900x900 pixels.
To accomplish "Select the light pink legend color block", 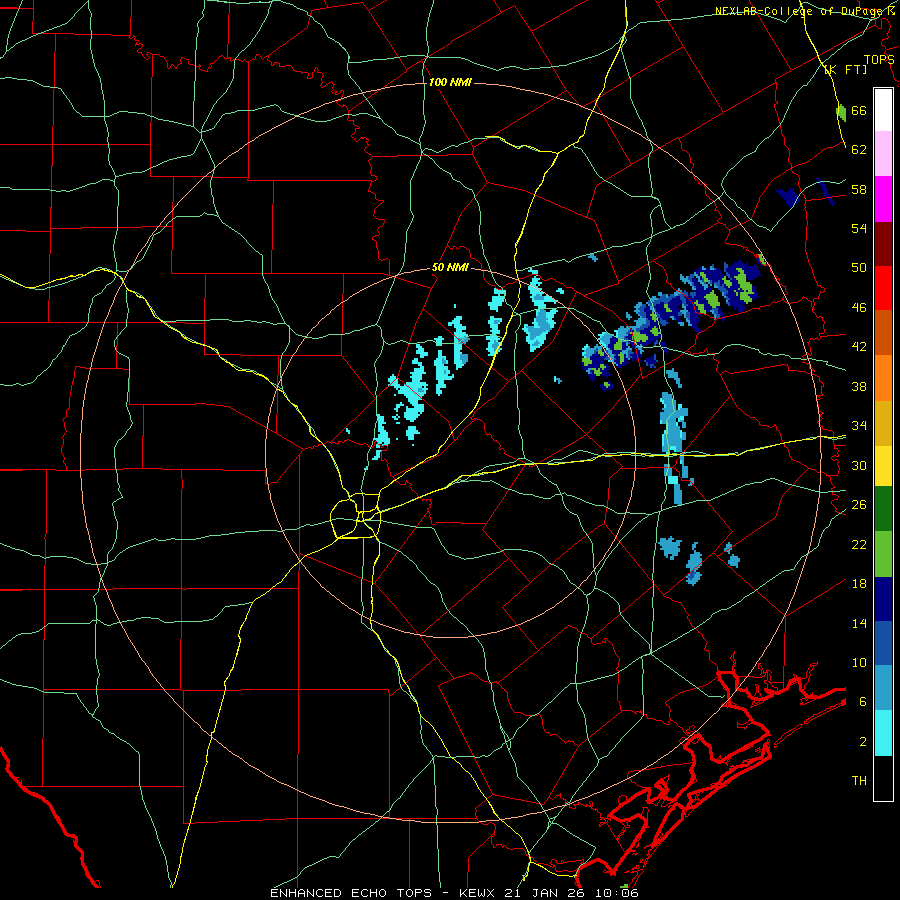I will coord(883,153).
